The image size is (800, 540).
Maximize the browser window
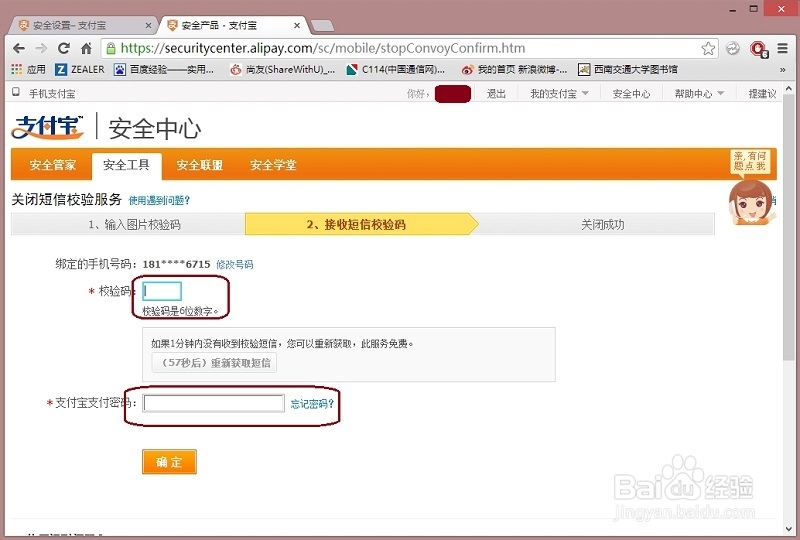pyautogui.click(x=754, y=9)
